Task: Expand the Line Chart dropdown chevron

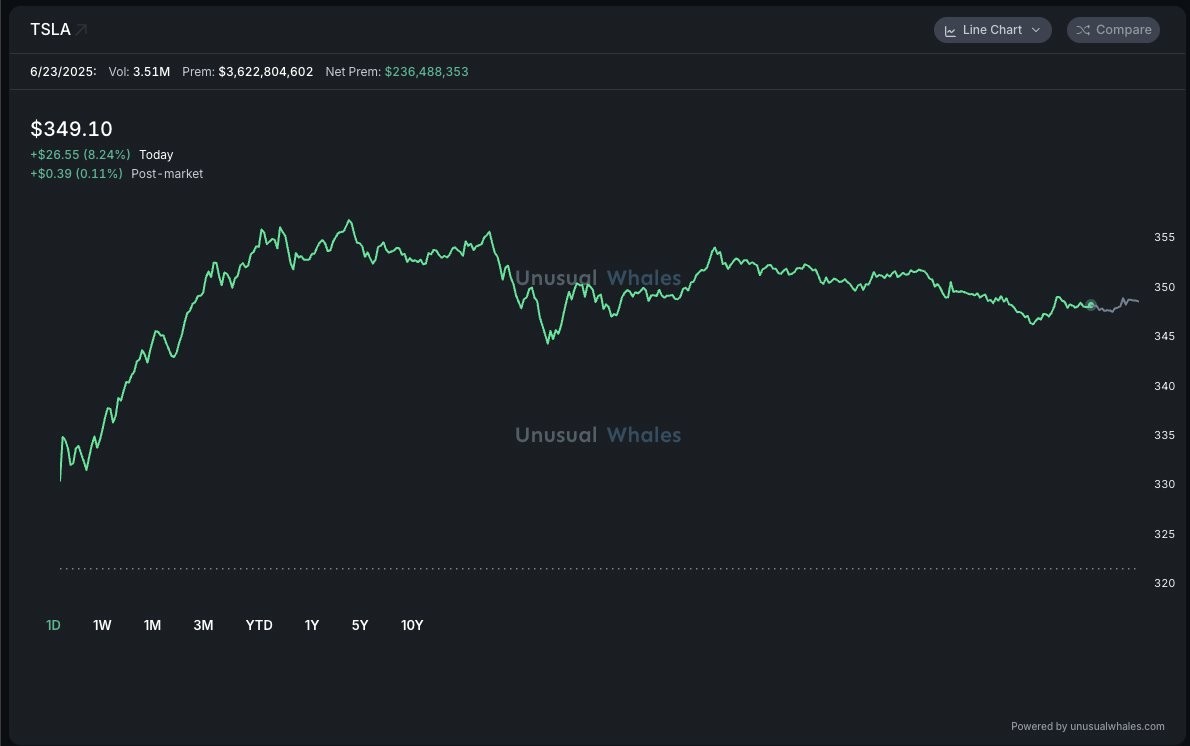Action: pos(1036,30)
